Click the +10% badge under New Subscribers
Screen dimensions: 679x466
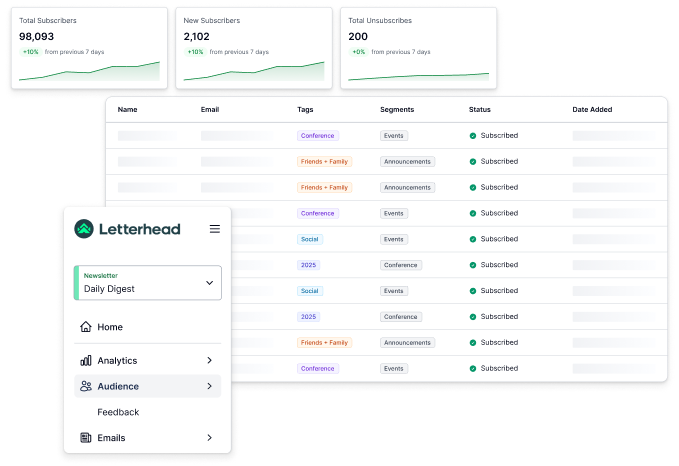[195, 52]
